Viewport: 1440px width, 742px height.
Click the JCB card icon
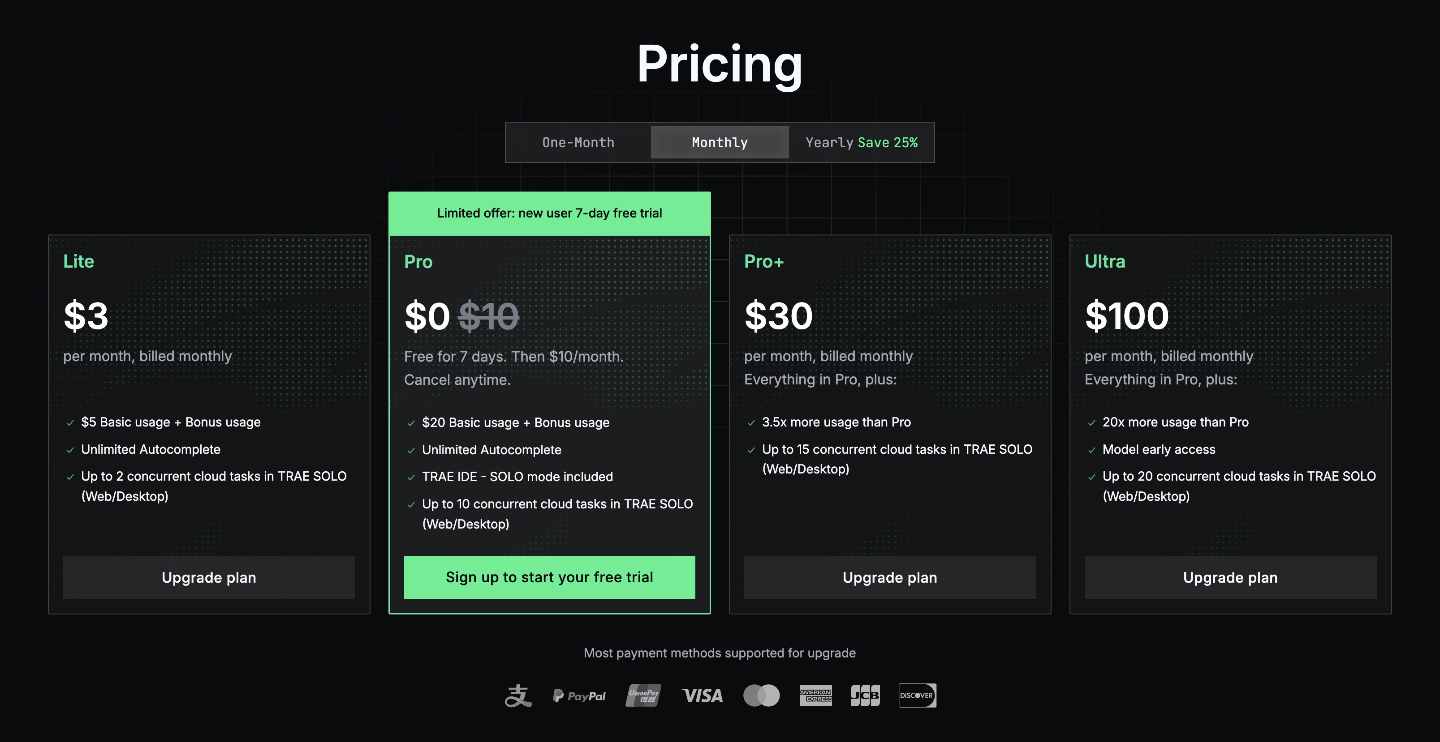pos(865,696)
